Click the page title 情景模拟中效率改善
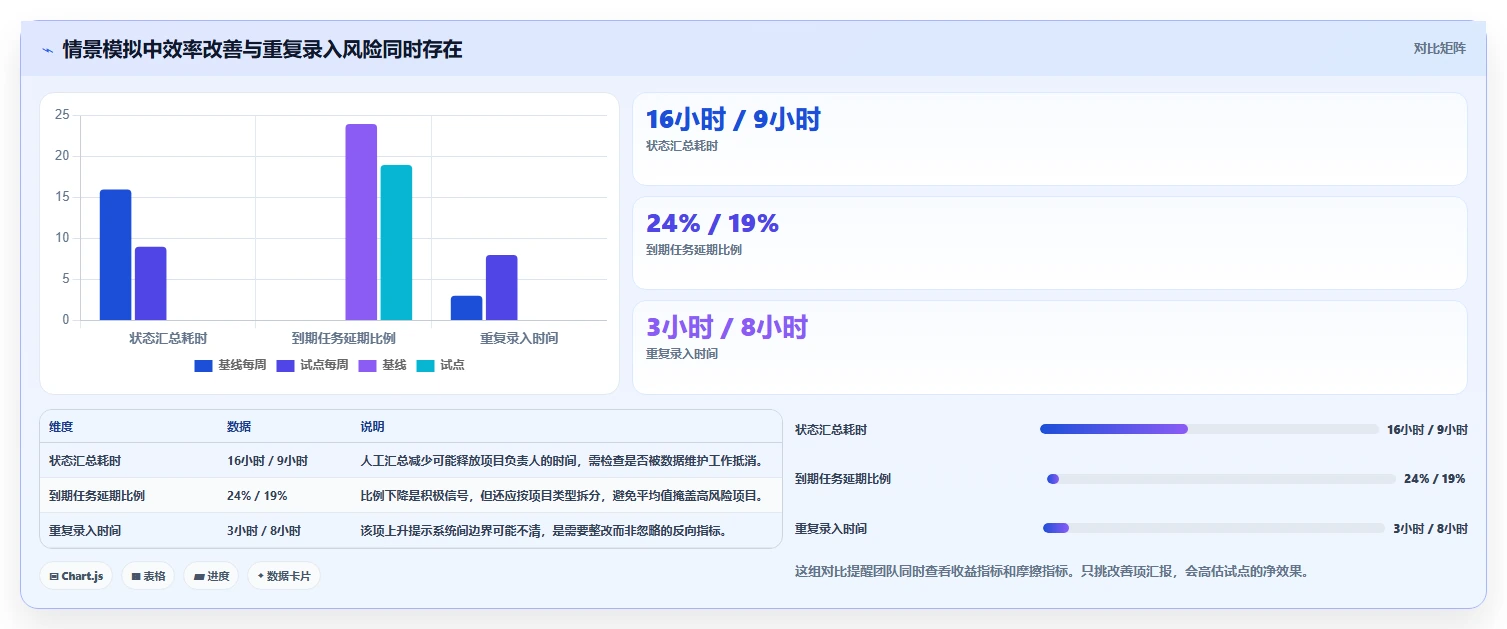This screenshot has height=629, width=1507. click(262, 49)
